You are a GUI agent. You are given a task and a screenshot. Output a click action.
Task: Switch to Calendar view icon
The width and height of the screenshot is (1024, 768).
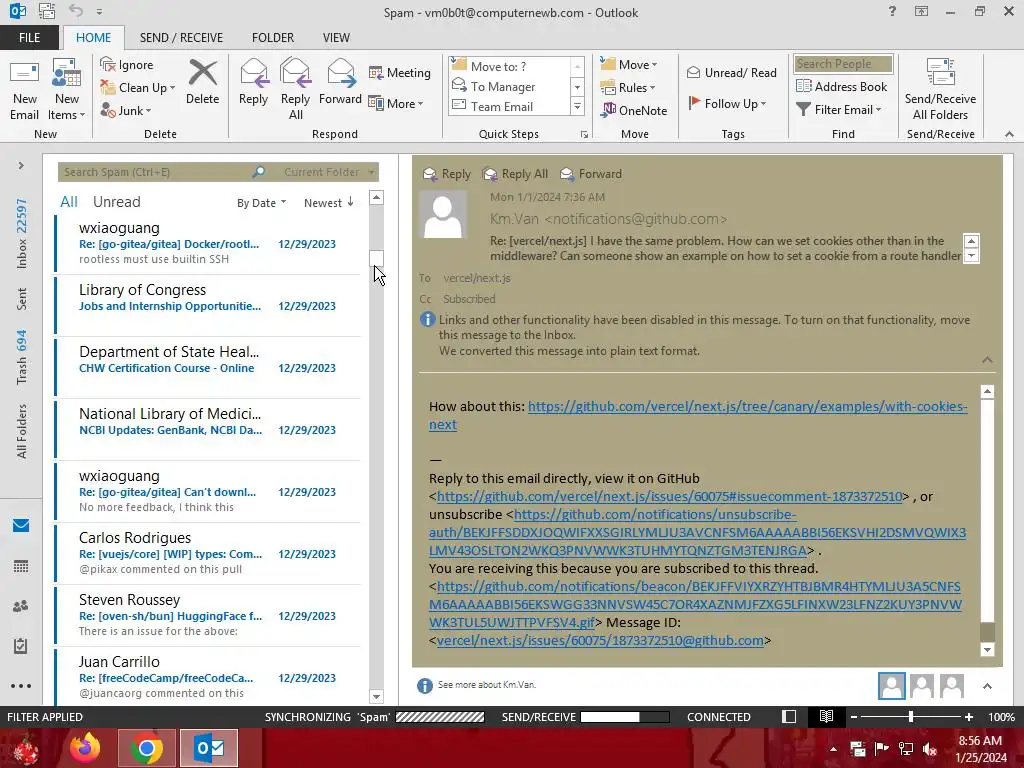pyautogui.click(x=21, y=566)
